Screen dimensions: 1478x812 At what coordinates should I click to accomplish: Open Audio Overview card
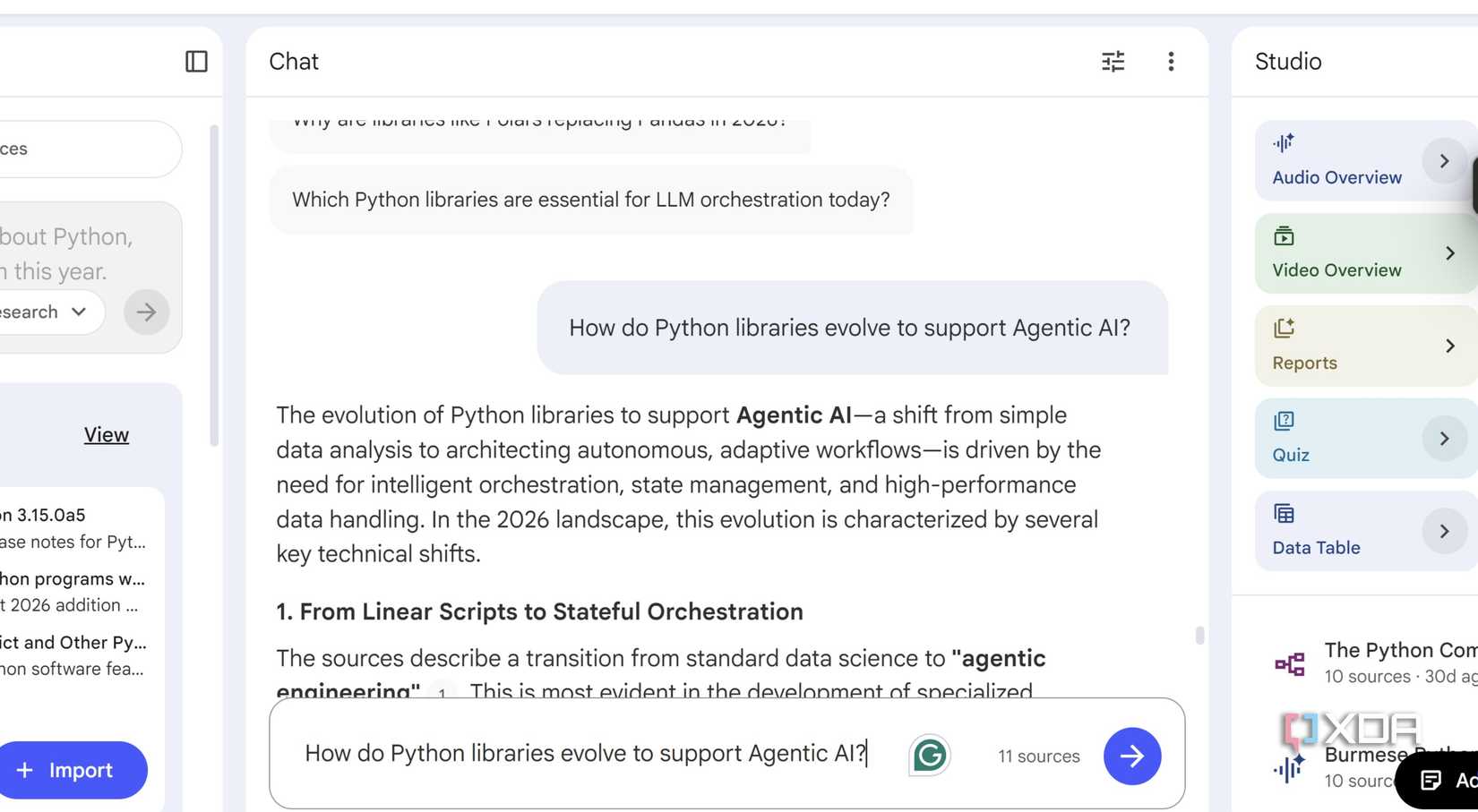point(1367,161)
